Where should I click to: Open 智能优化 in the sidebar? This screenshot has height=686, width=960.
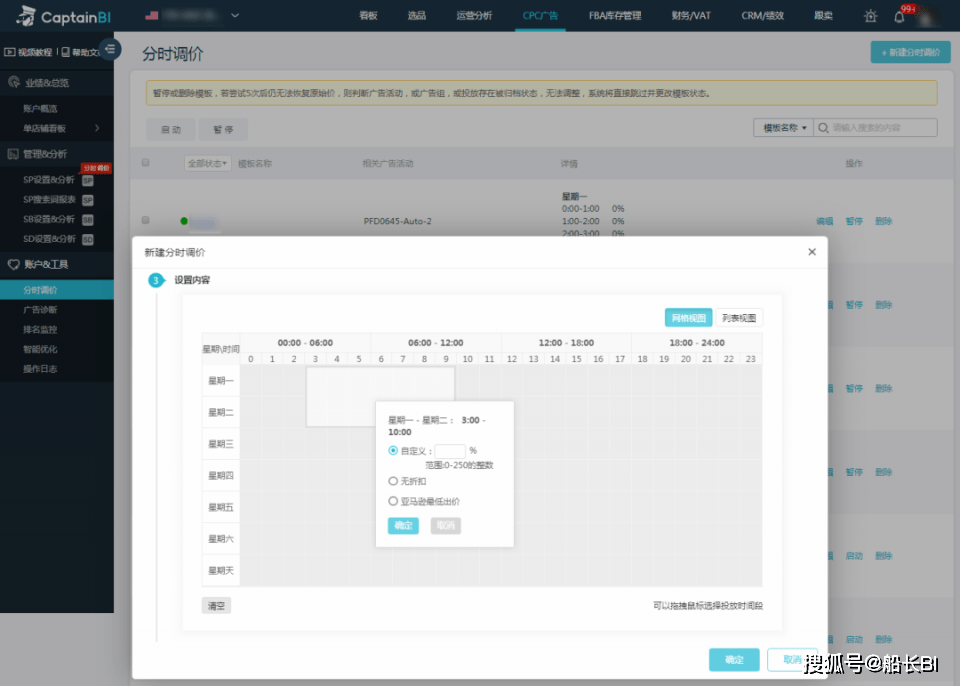tap(40, 349)
